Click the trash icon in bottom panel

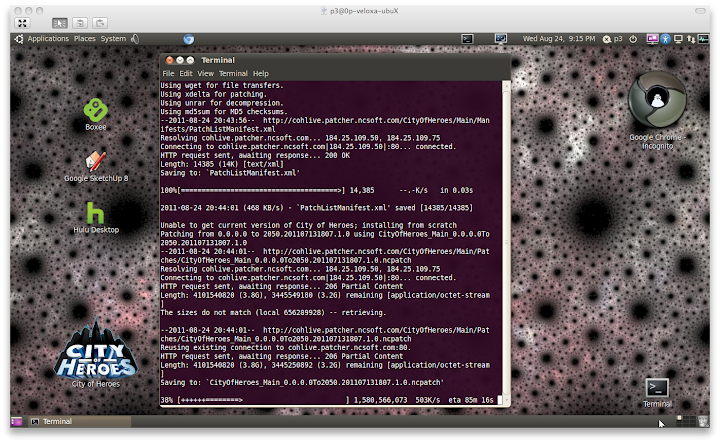click(703, 421)
